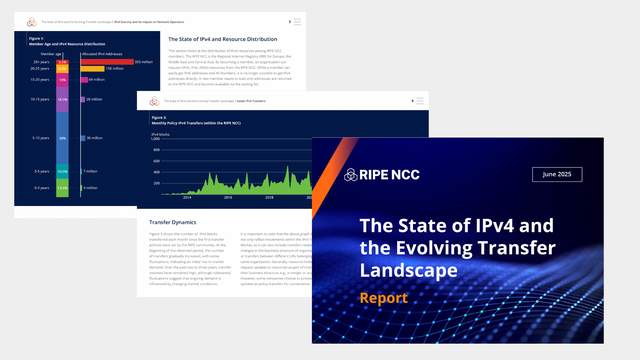640x360 pixels.
Task: Click the '355 million' value label
Action: 144,62
